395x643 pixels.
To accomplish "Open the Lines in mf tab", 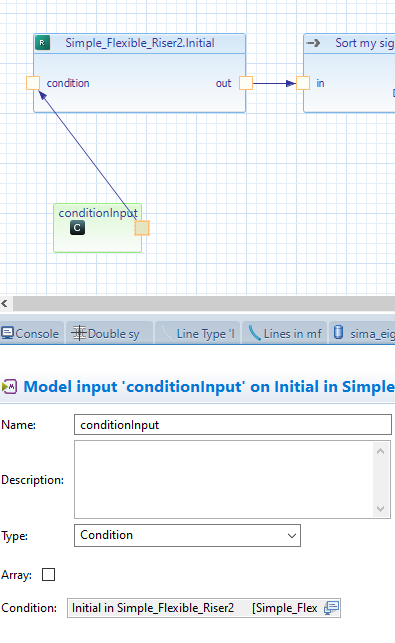I will tap(284, 333).
